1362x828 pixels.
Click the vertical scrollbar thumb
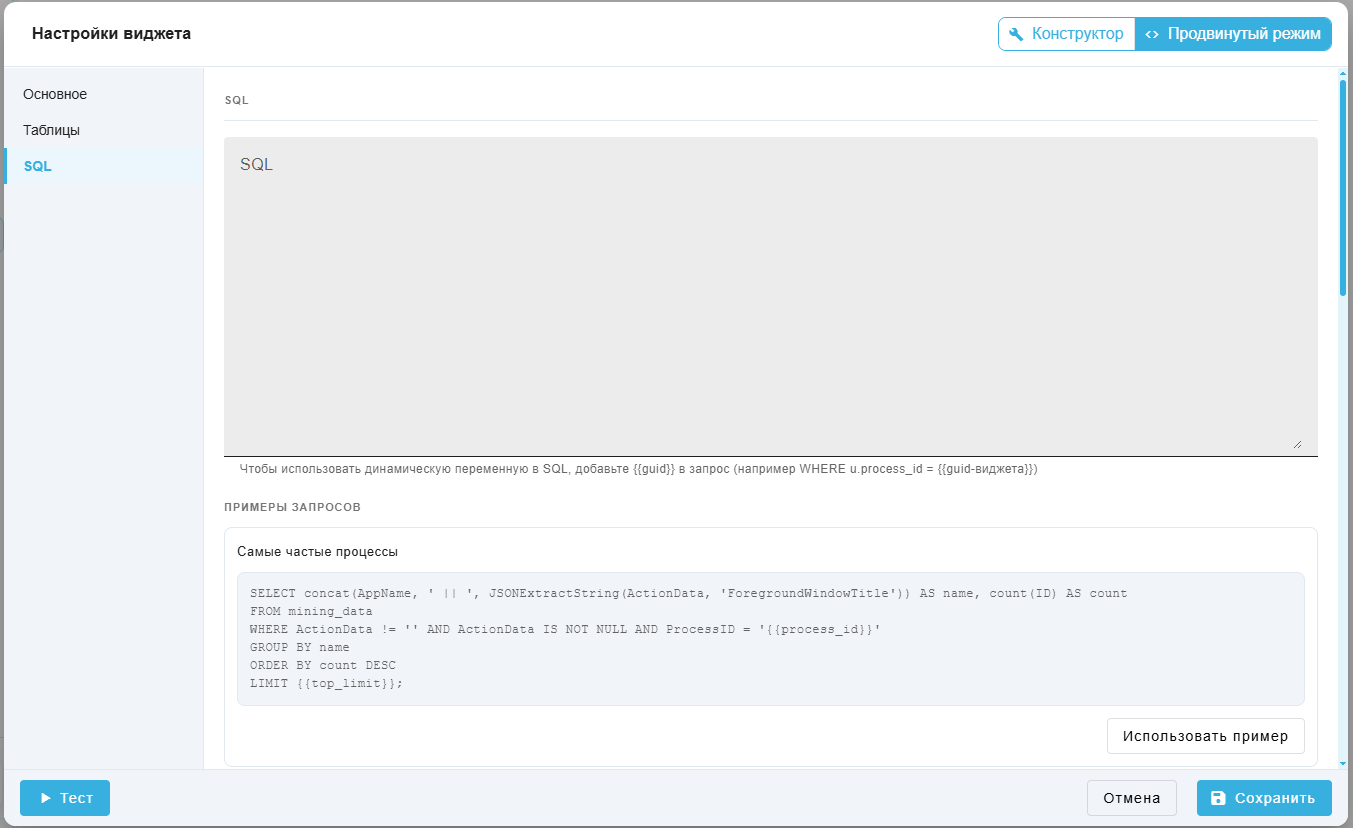(1343, 188)
